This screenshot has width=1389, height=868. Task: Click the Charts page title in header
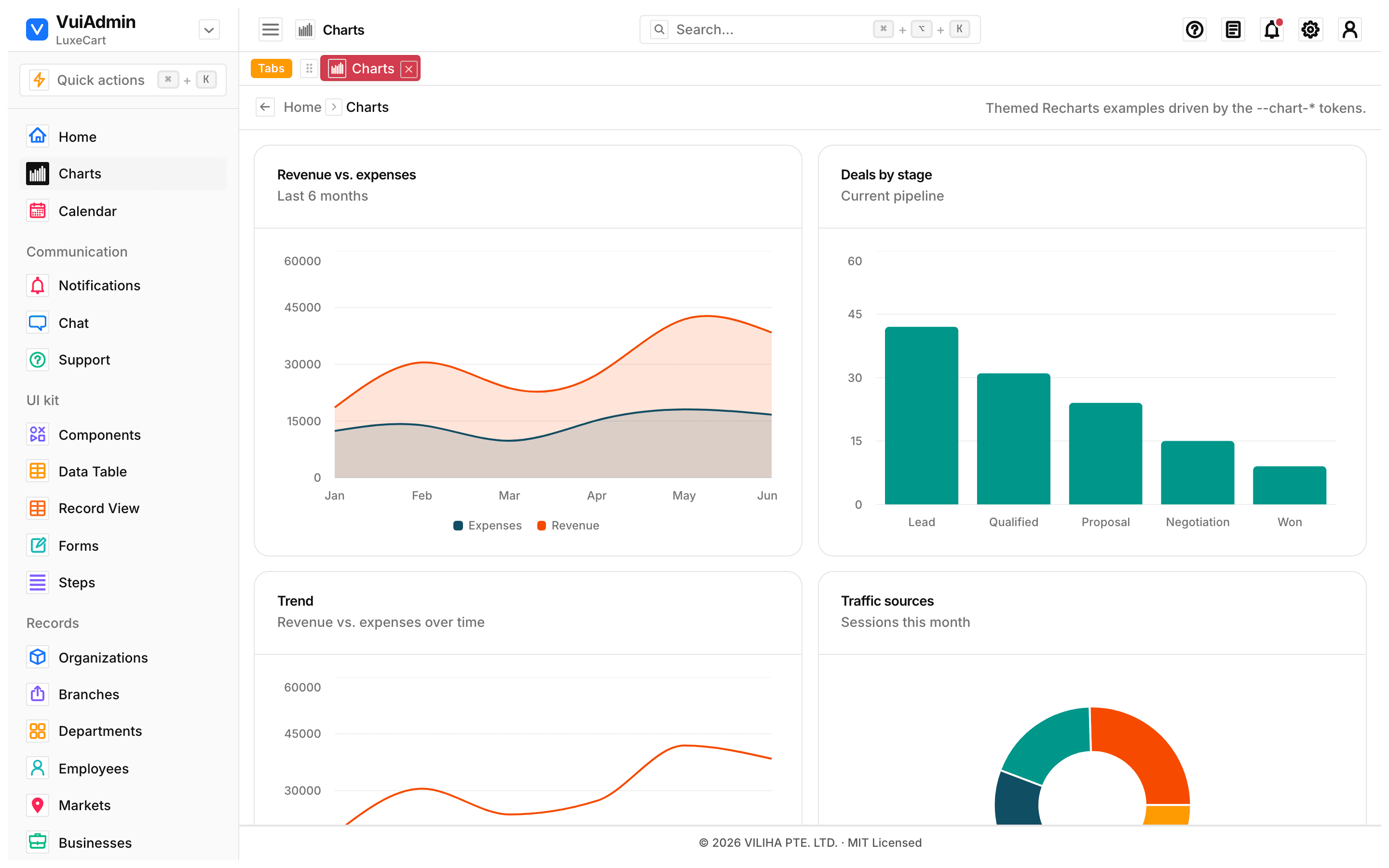click(343, 30)
